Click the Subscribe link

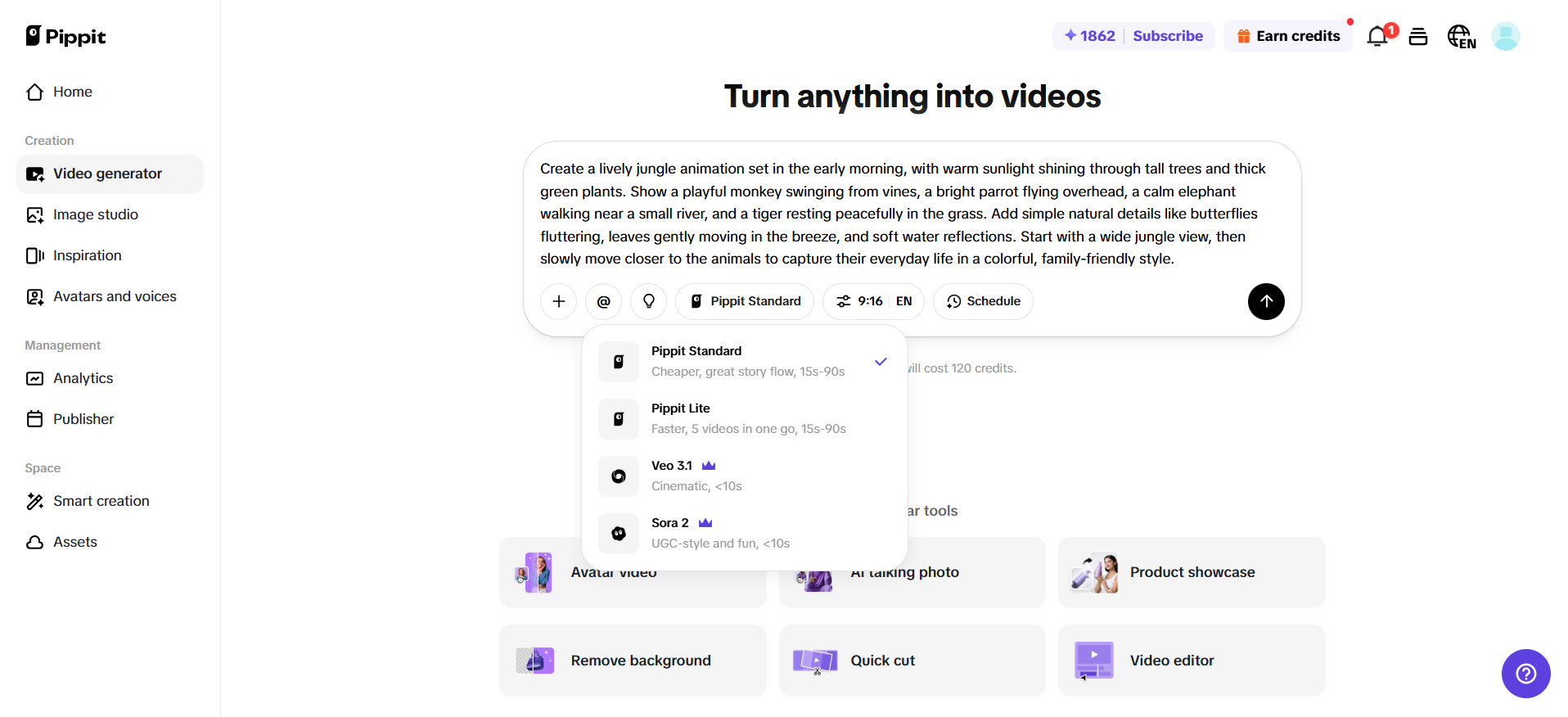point(1168,36)
